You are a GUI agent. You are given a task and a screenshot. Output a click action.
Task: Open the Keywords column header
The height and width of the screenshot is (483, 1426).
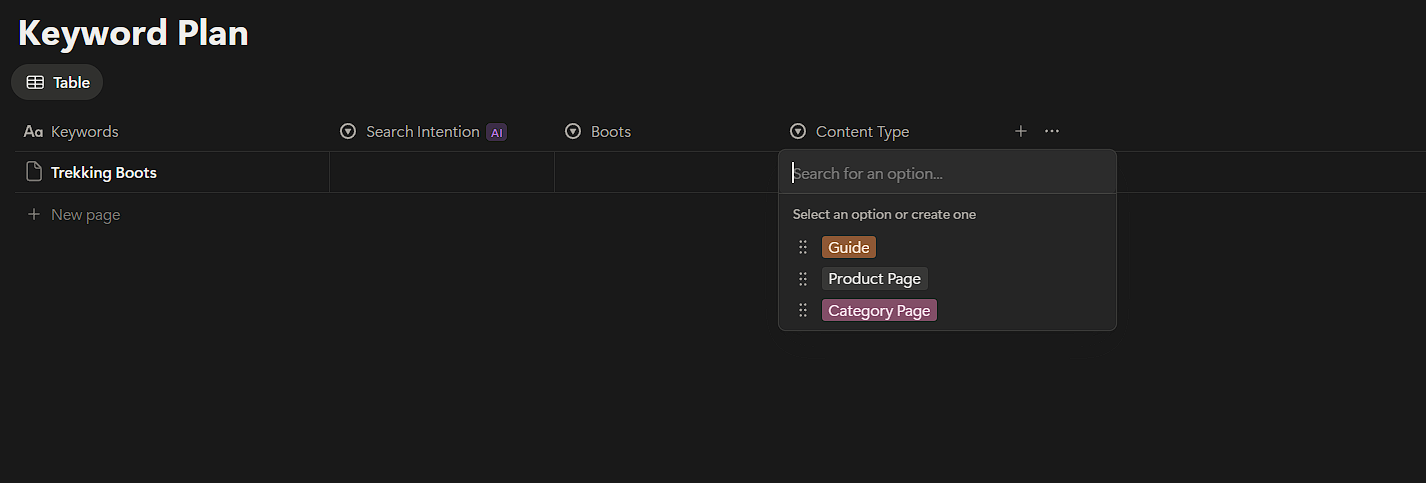coord(84,132)
